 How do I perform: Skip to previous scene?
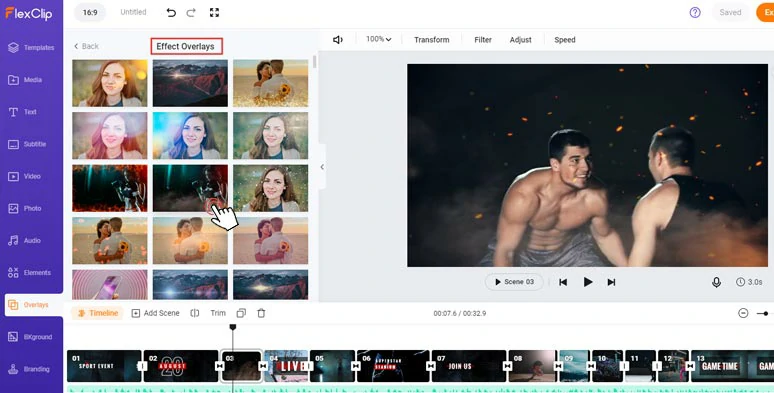pos(563,282)
